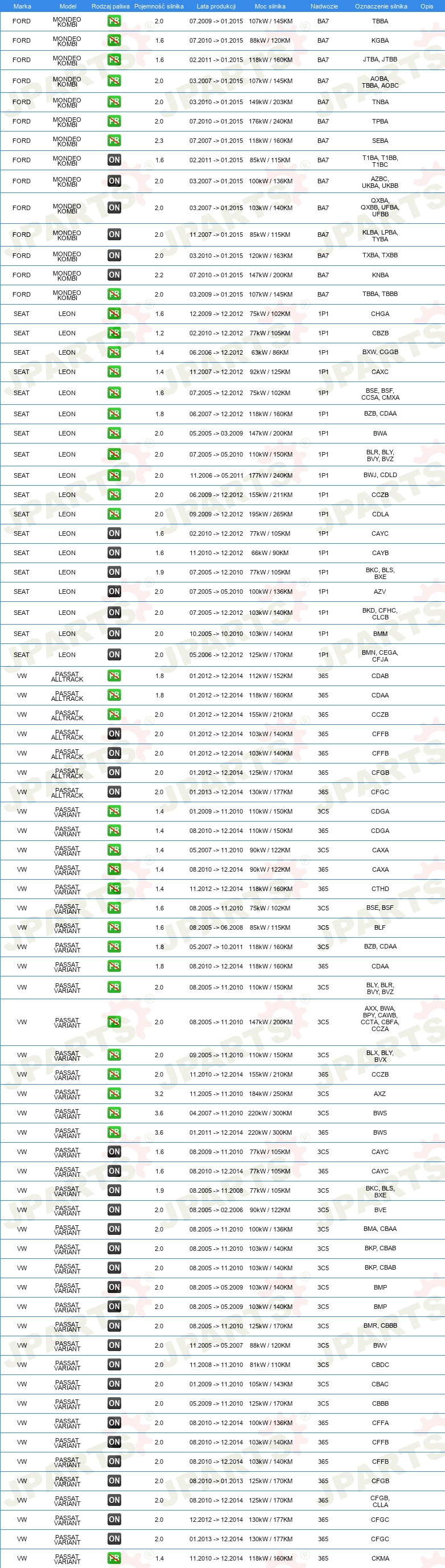
Task: Click petrol icon in Ford TPBA row
Action: click(x=114, y=121)
